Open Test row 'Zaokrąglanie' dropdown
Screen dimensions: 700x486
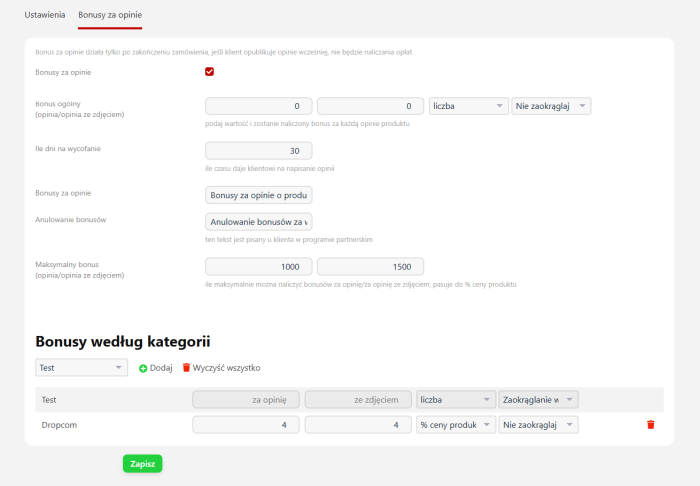point(538,400)
